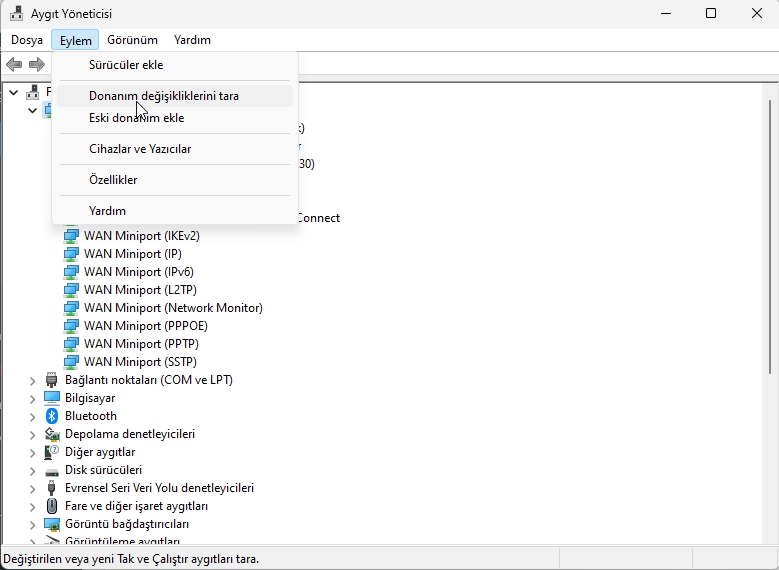
Task: Click the back arrow toolbar icon
Action: 14,64
